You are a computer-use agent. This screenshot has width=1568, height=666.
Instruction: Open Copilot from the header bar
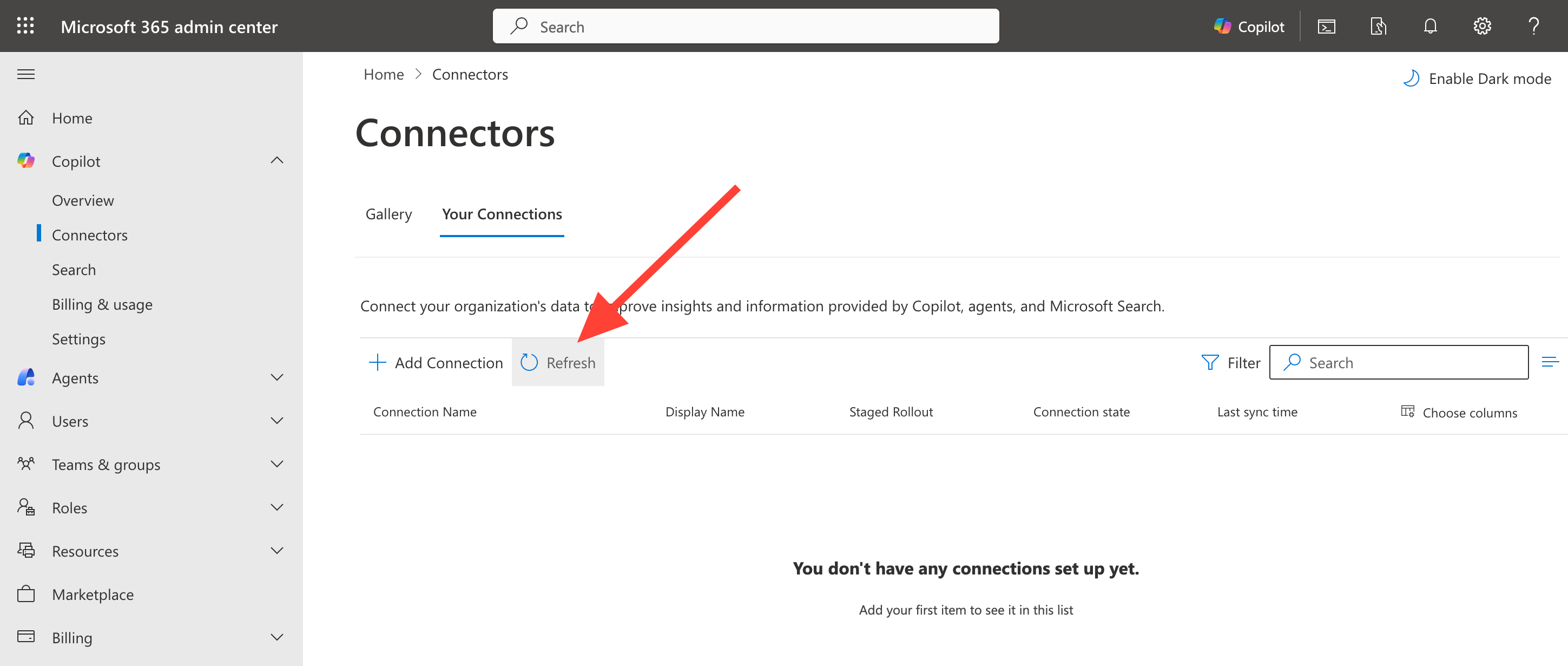pyautogui.click(x=1249, y=26)
